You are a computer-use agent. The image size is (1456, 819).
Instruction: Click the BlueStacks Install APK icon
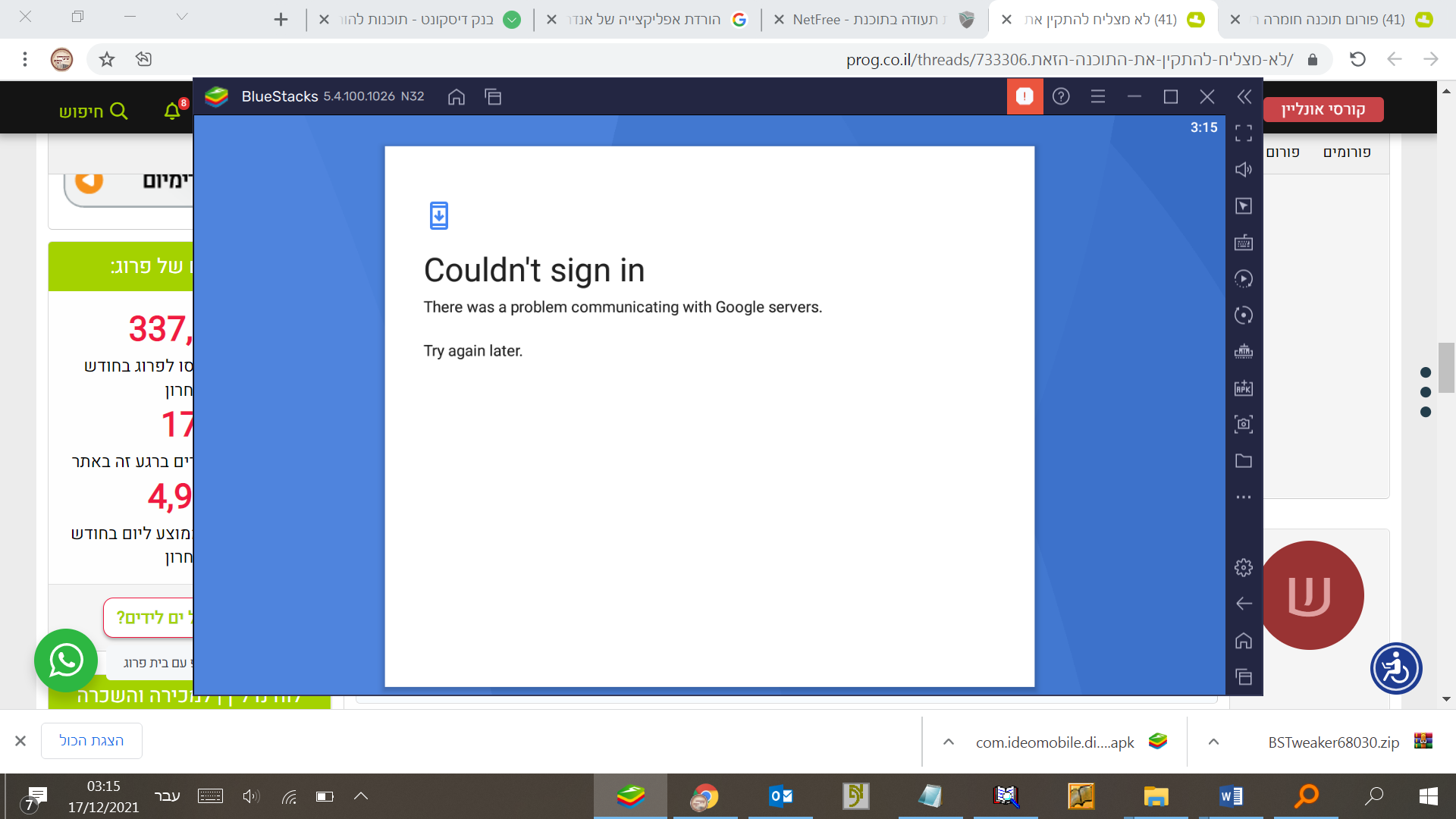(x=1243, y=388)
